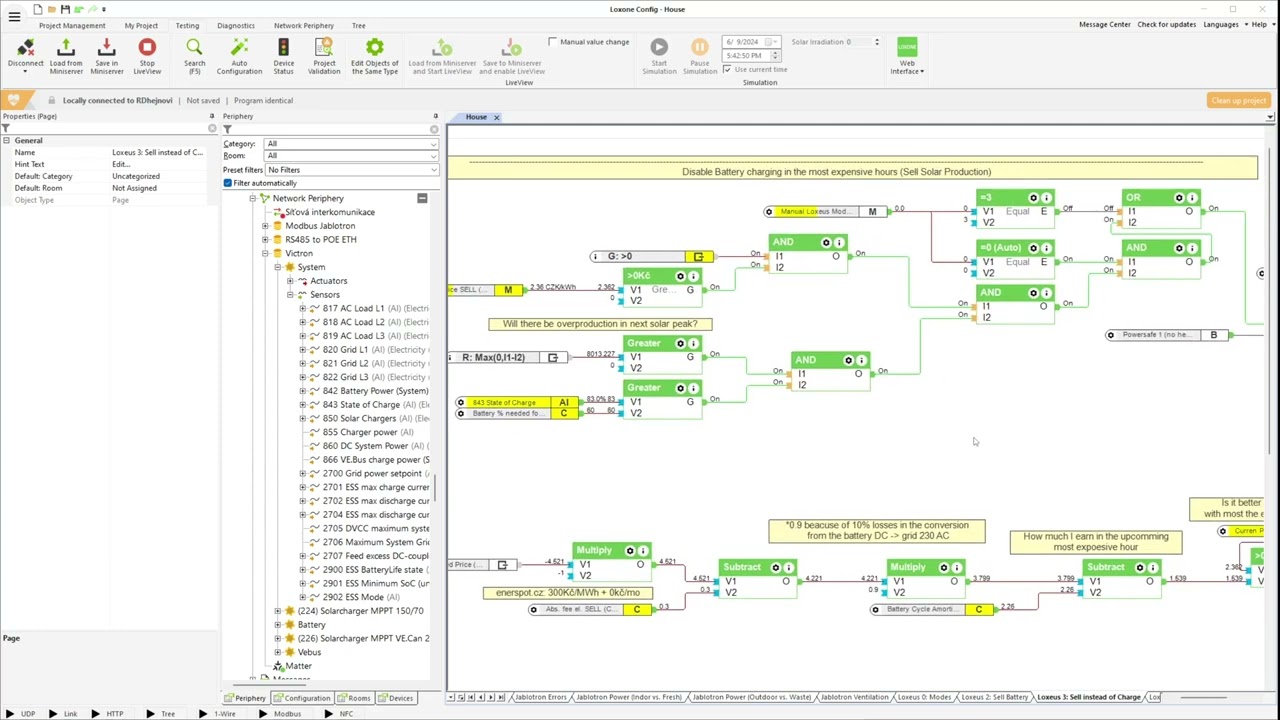Open the Message Center
This screenshot has width=1280, height=720.
1104,24
